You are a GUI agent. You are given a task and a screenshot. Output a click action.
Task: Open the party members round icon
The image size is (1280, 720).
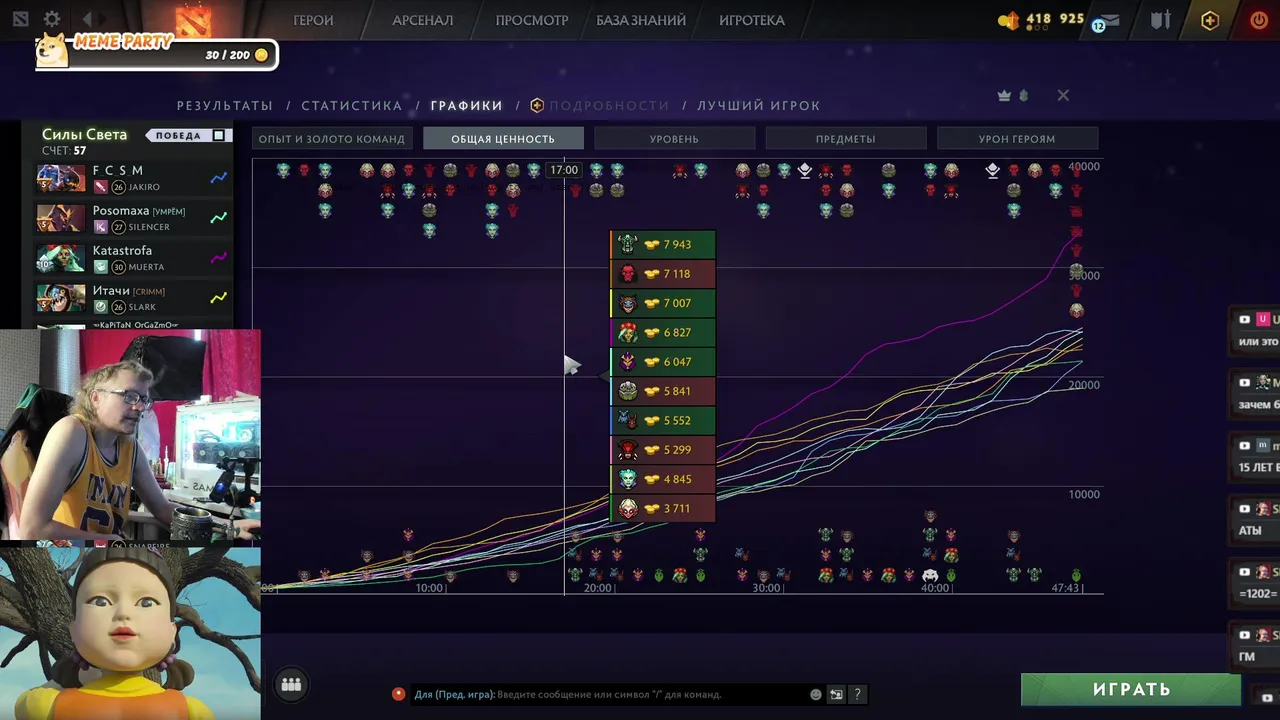291,685
